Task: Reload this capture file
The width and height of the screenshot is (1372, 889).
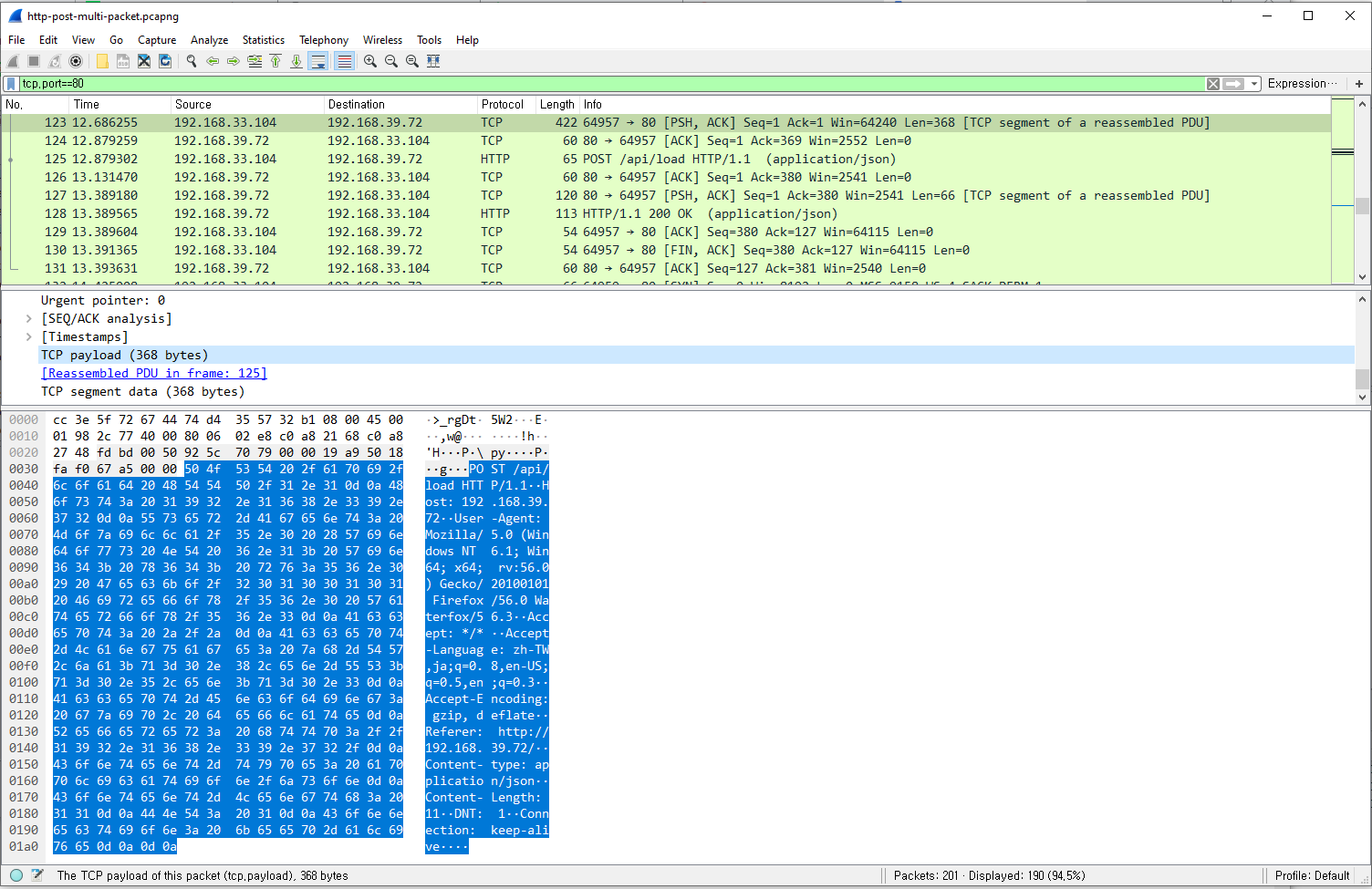Action: click(165, 61)
